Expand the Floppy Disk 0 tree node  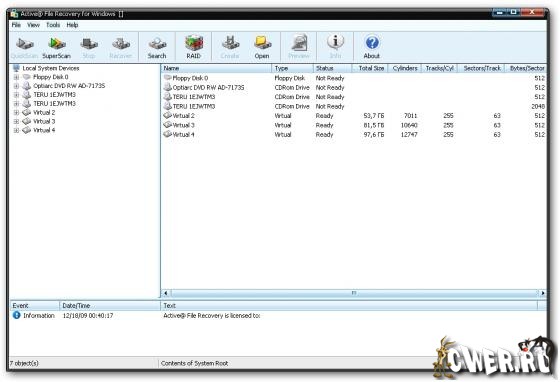pos(16,77)
